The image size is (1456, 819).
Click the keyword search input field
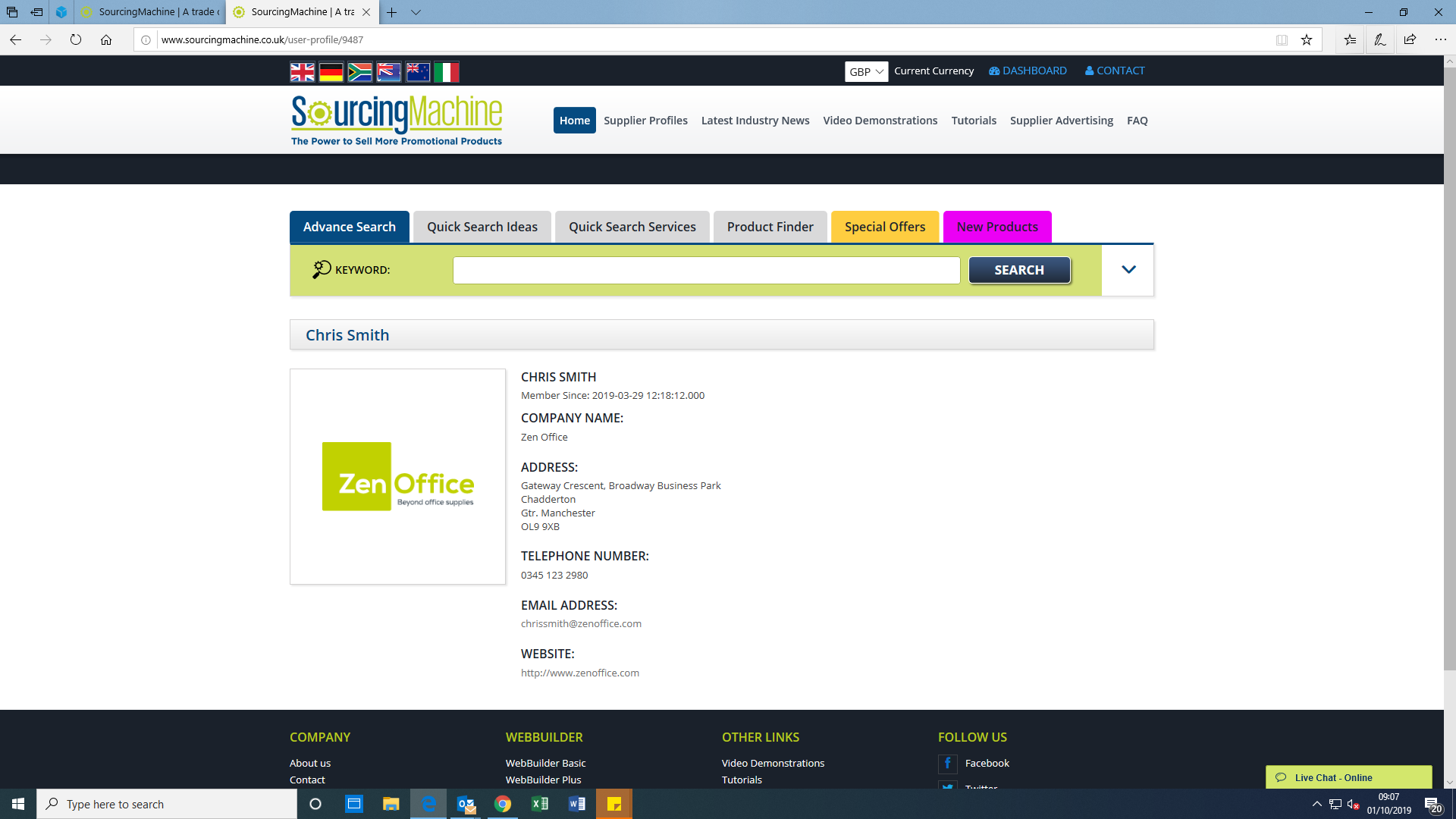(x=706, y=270)
